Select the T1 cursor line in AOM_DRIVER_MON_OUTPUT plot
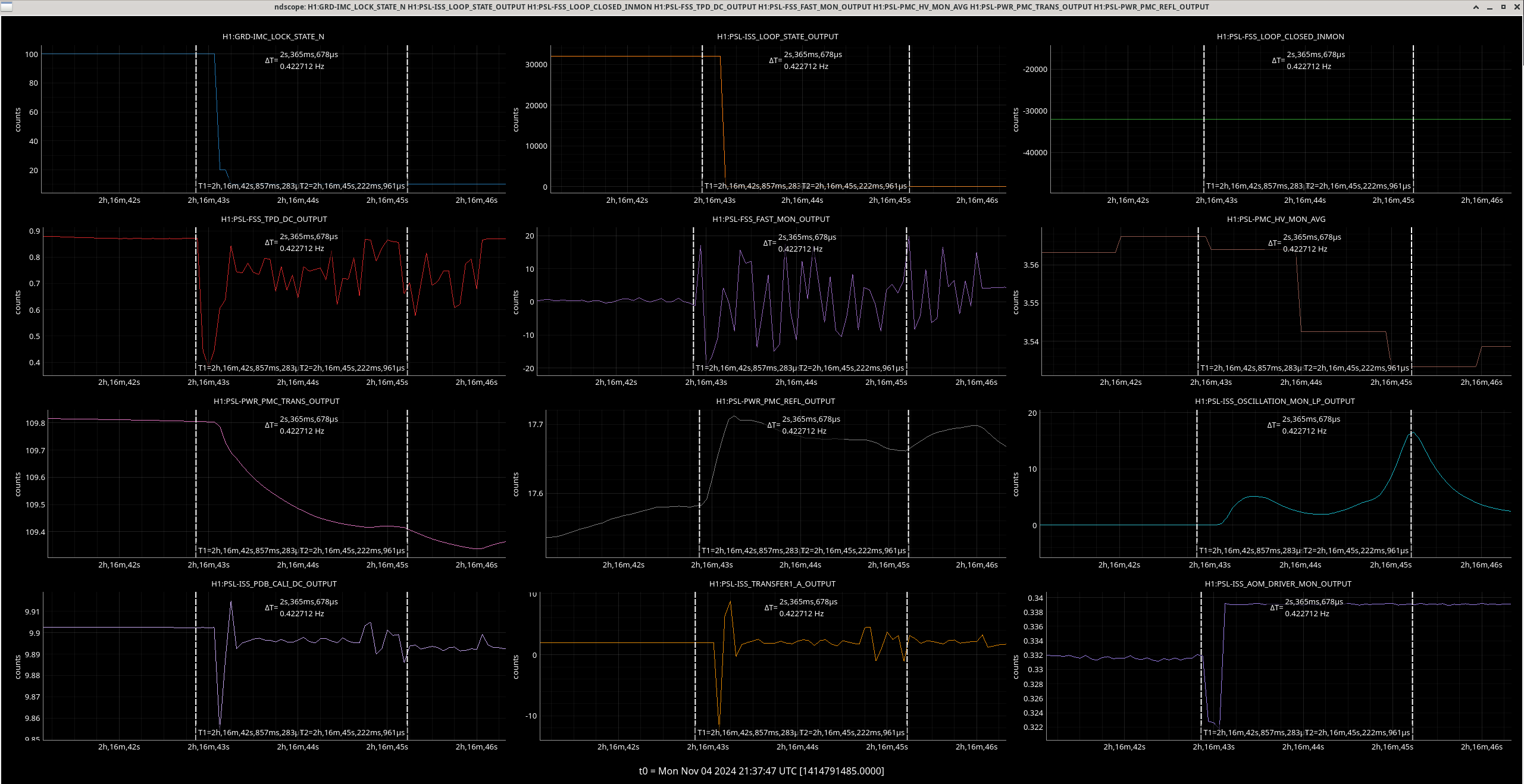Screen dimensions: 1524x784 point(1201,666)
